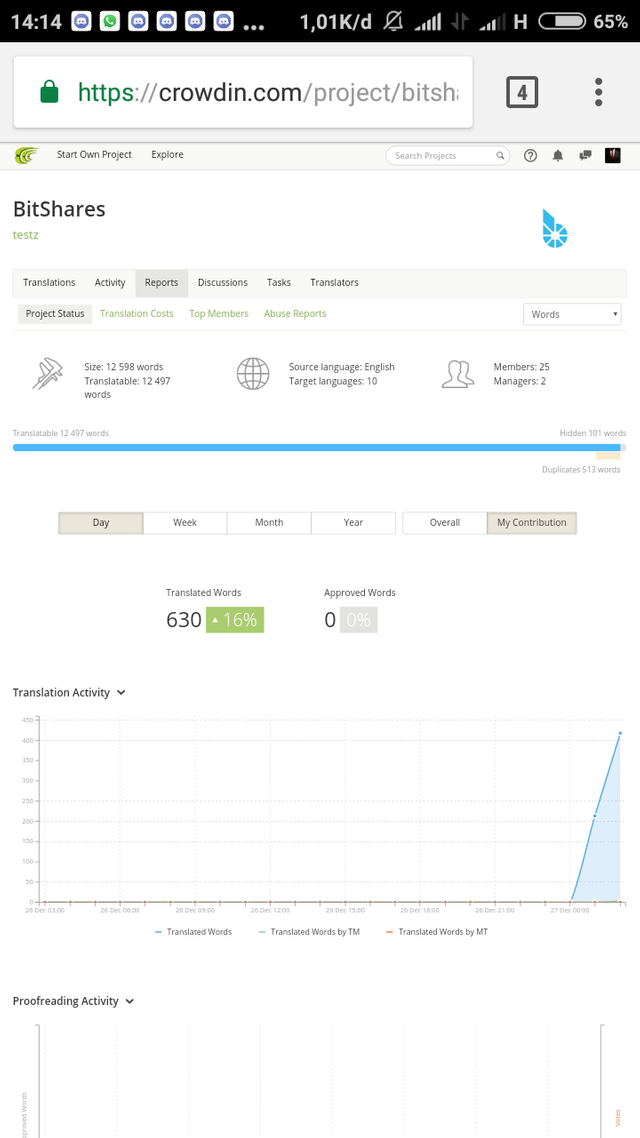Click the Crowdin logo icon

[x=26, y=155]
